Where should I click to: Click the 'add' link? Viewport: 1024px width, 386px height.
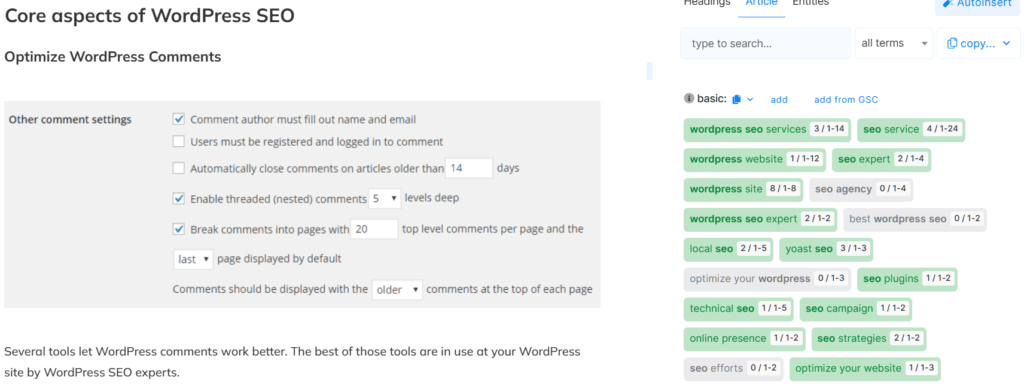[779, 99]
